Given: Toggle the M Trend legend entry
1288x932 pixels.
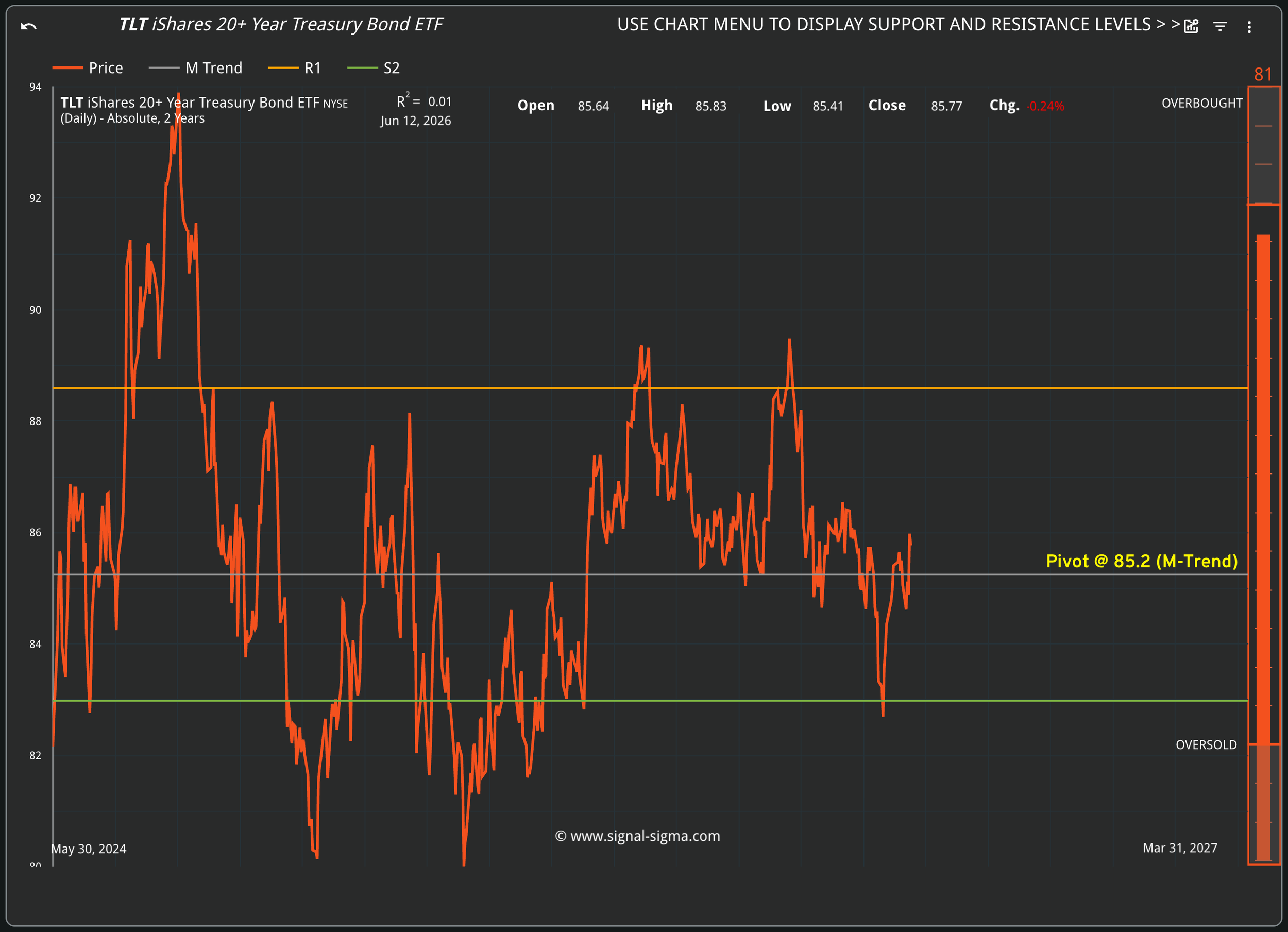Looking at the screenshot, I should (195, 68).
